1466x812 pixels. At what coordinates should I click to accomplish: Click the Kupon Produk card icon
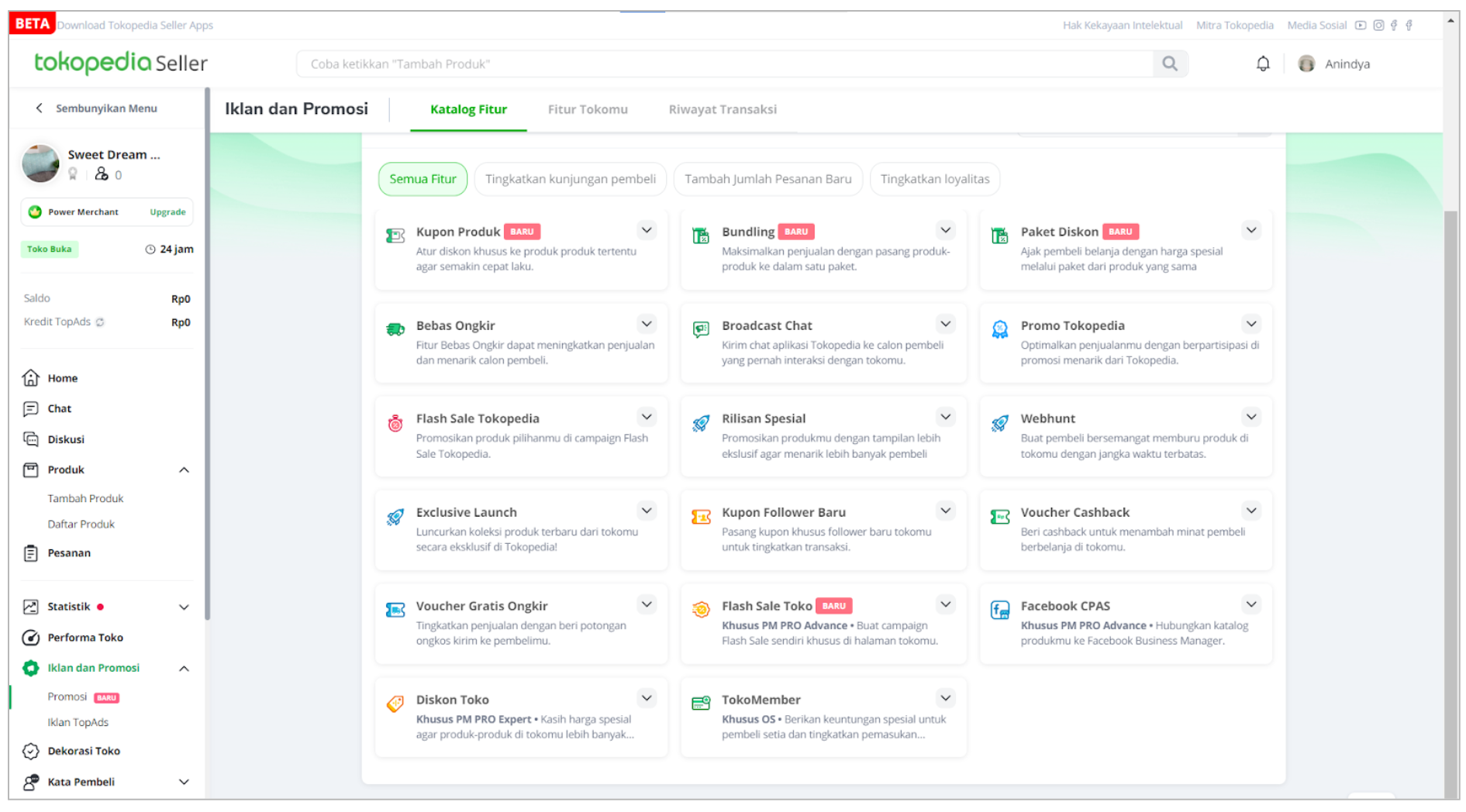tap(395, 236)
